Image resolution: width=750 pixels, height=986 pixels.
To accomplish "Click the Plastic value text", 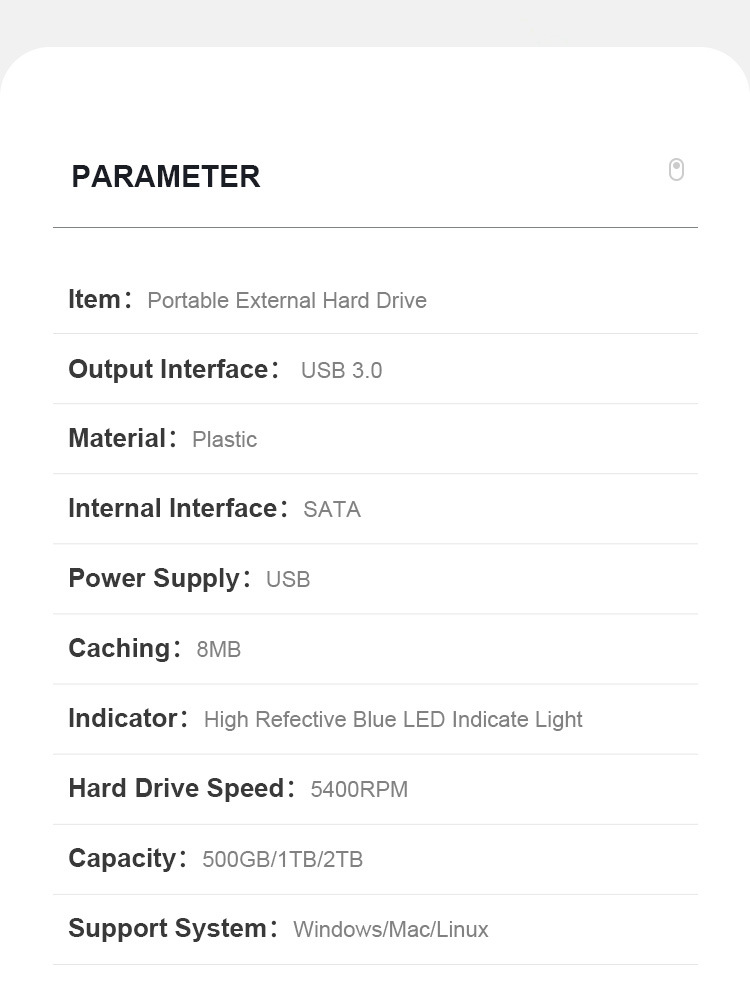I will coord(224,440).
